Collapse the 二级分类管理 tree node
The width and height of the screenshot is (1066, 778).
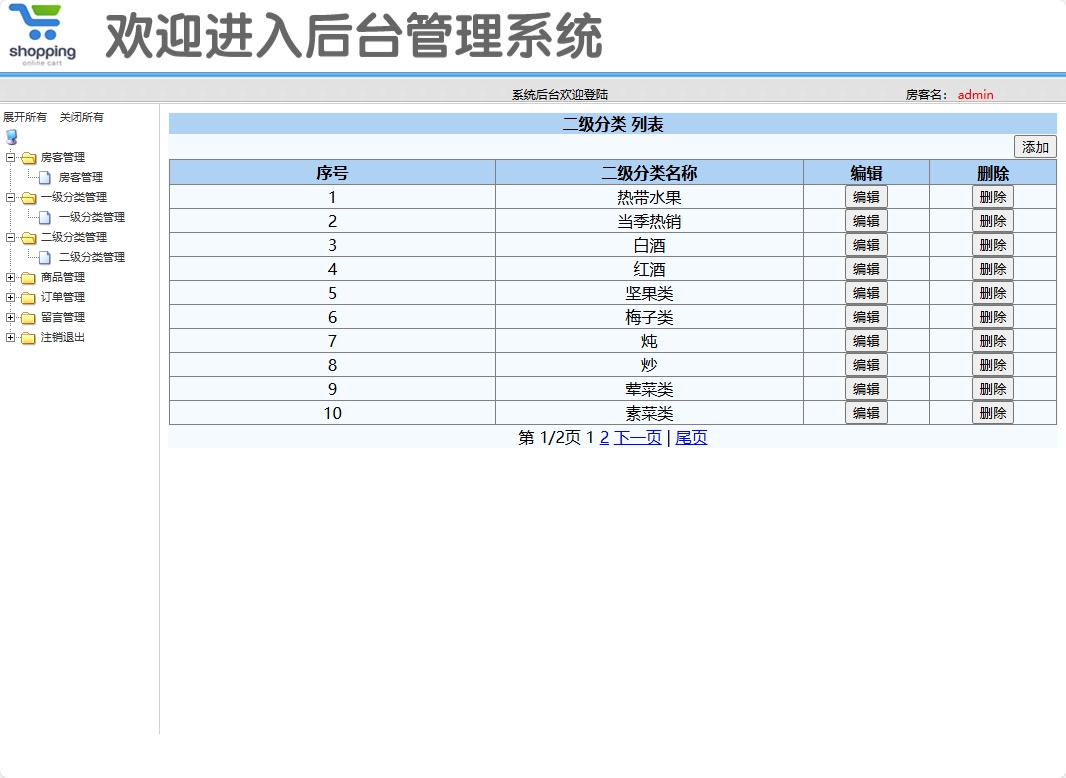click(10, 237)
